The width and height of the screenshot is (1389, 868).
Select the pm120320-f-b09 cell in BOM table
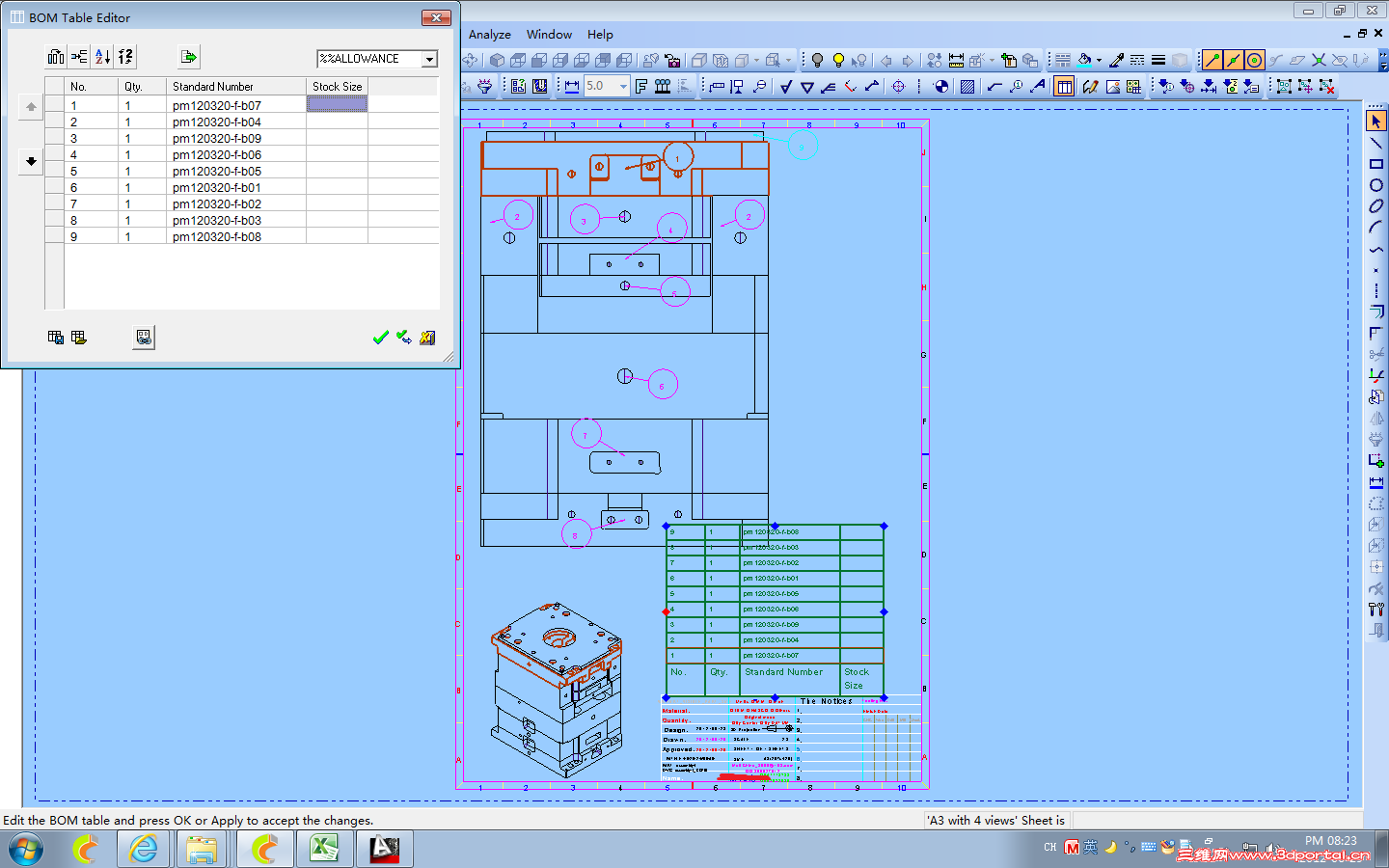pyautogui.click(x=235, y=138)
